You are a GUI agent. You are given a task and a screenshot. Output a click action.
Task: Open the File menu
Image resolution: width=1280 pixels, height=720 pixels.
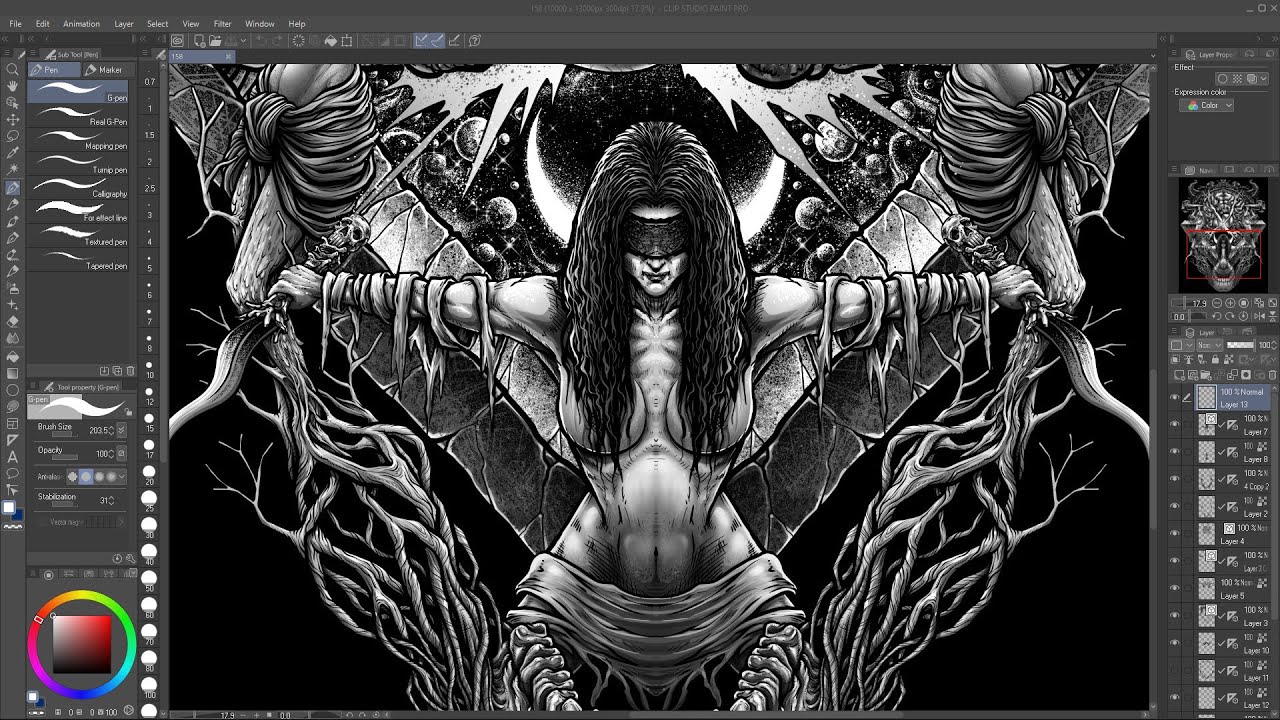(15, 24)
